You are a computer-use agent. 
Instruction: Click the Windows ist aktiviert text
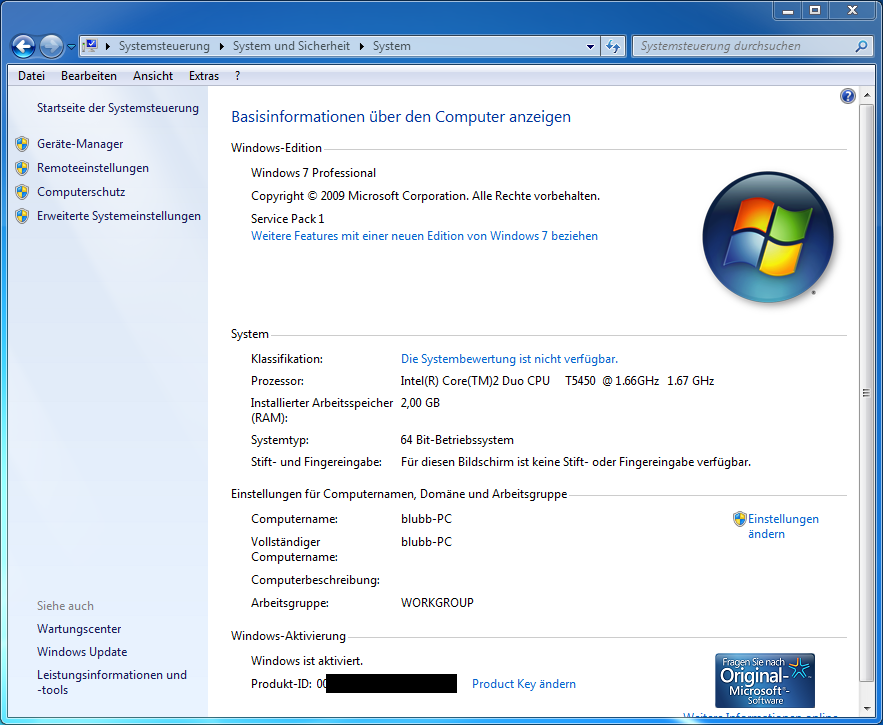click(307, 661)
